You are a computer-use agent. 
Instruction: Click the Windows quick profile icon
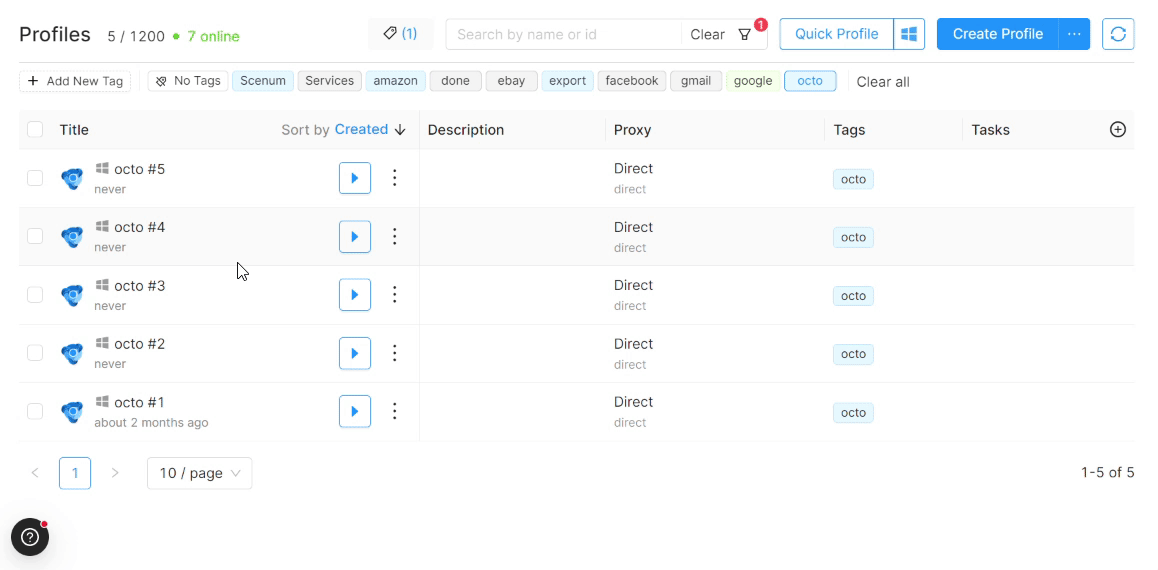pyautogui.click(x=909, y=34)
